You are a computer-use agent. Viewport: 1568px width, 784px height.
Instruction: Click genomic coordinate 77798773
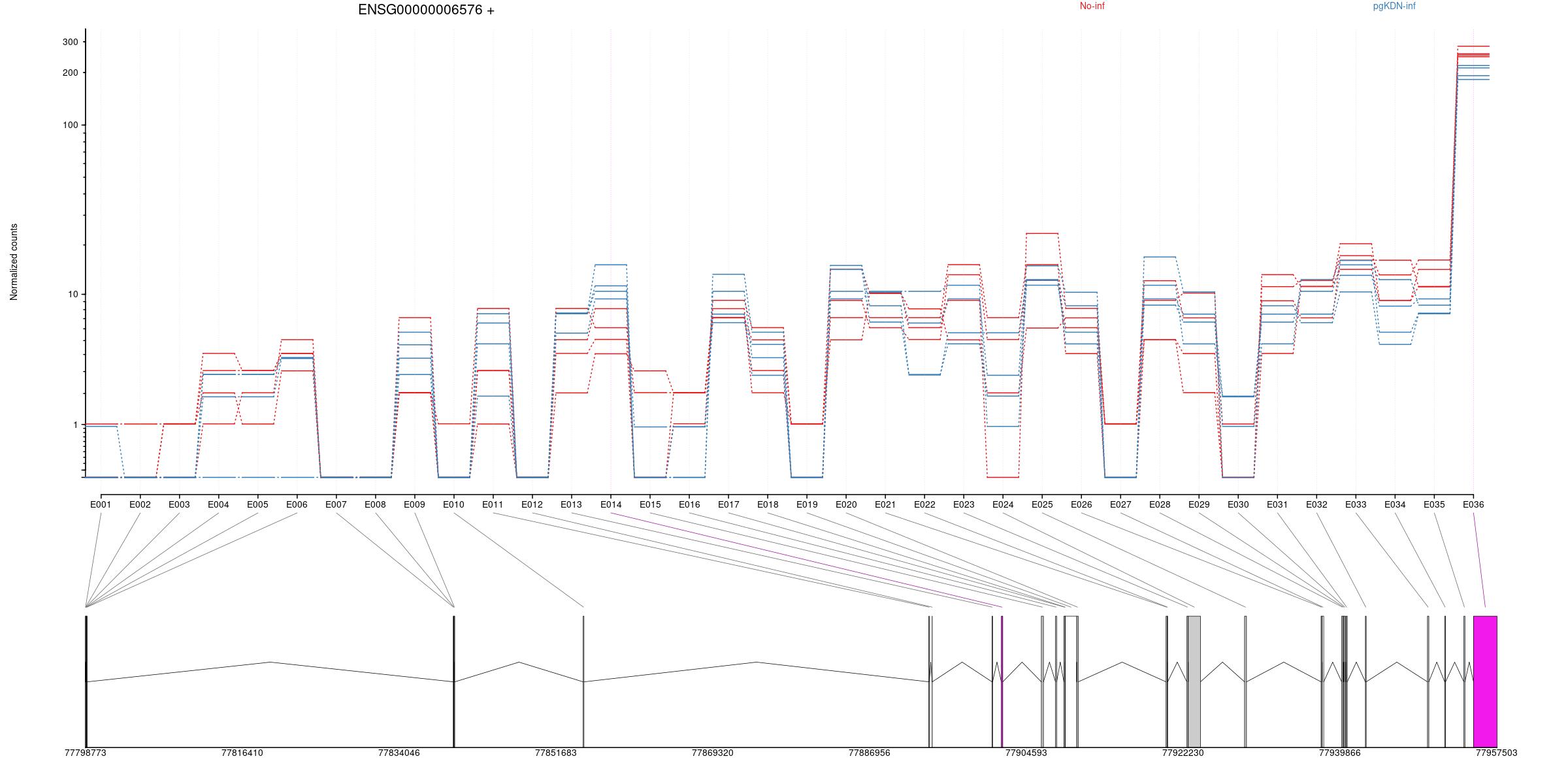tap(85, 753)
